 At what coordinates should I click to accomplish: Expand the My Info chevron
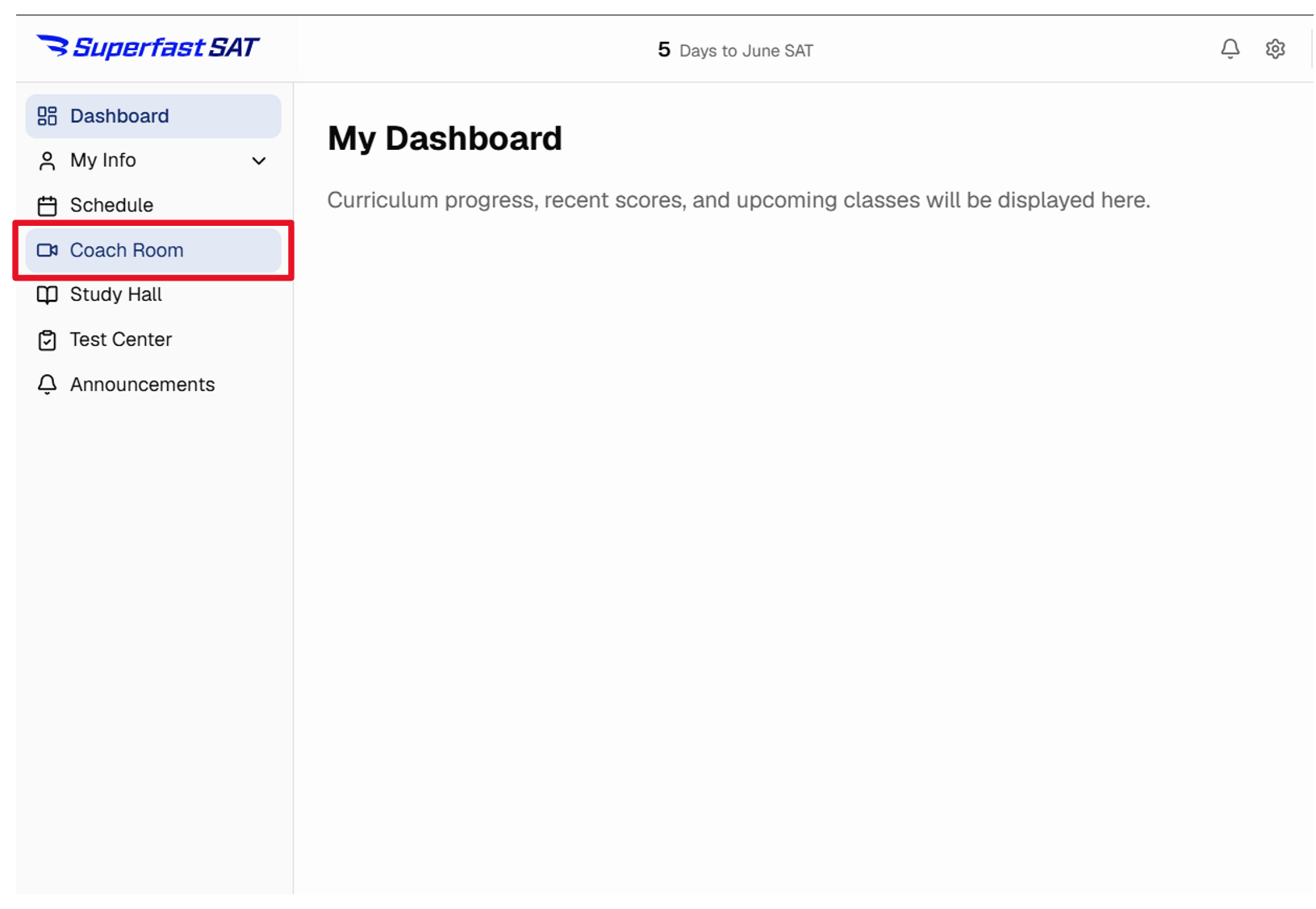[259, 161]
